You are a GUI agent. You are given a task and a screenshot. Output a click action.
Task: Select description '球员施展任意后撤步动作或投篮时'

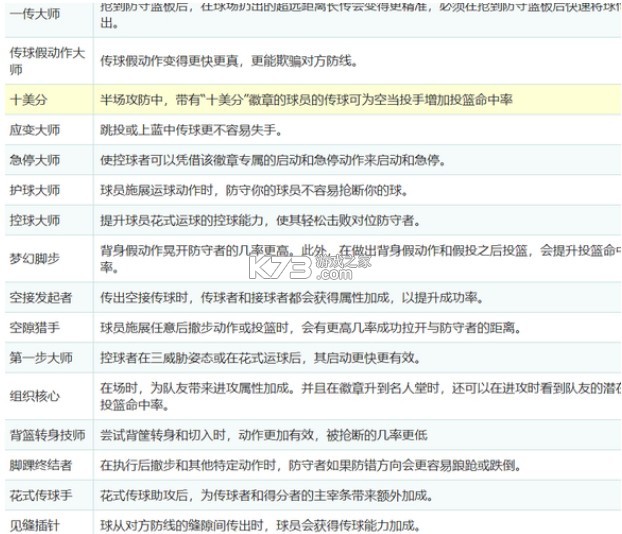pos(194,327)
